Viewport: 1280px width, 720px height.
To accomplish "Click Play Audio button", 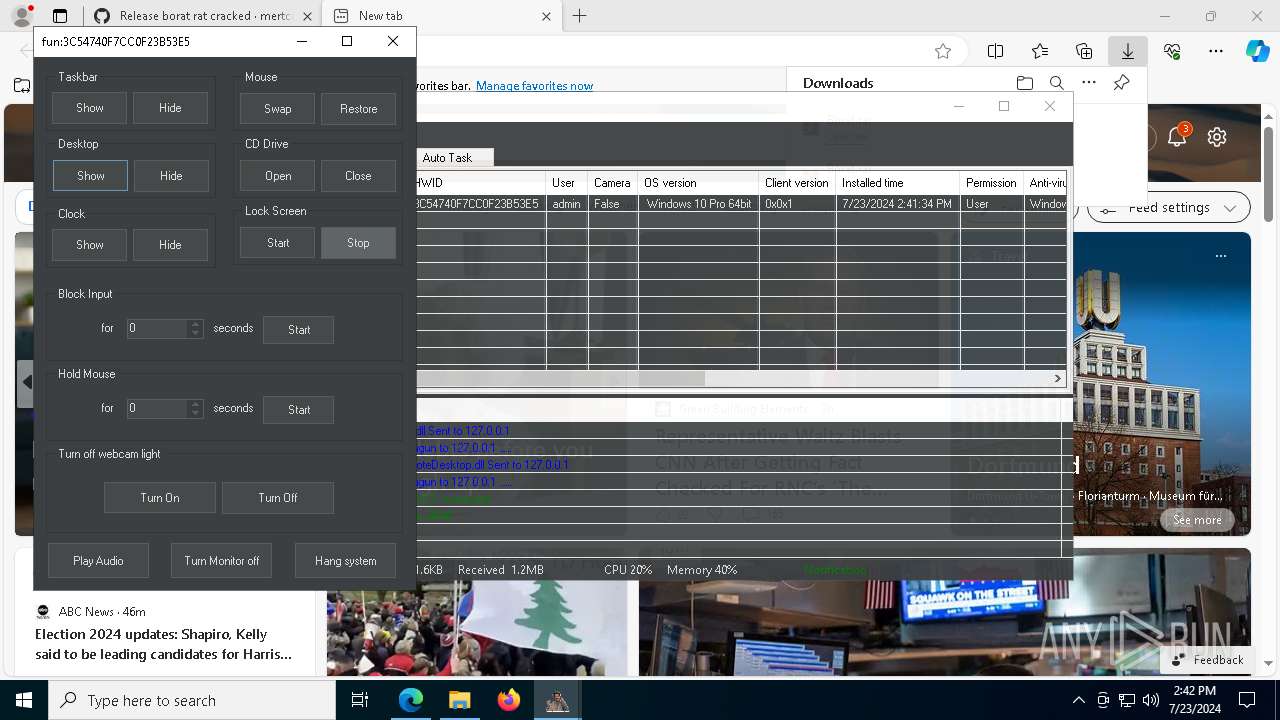I will point(98,561).
